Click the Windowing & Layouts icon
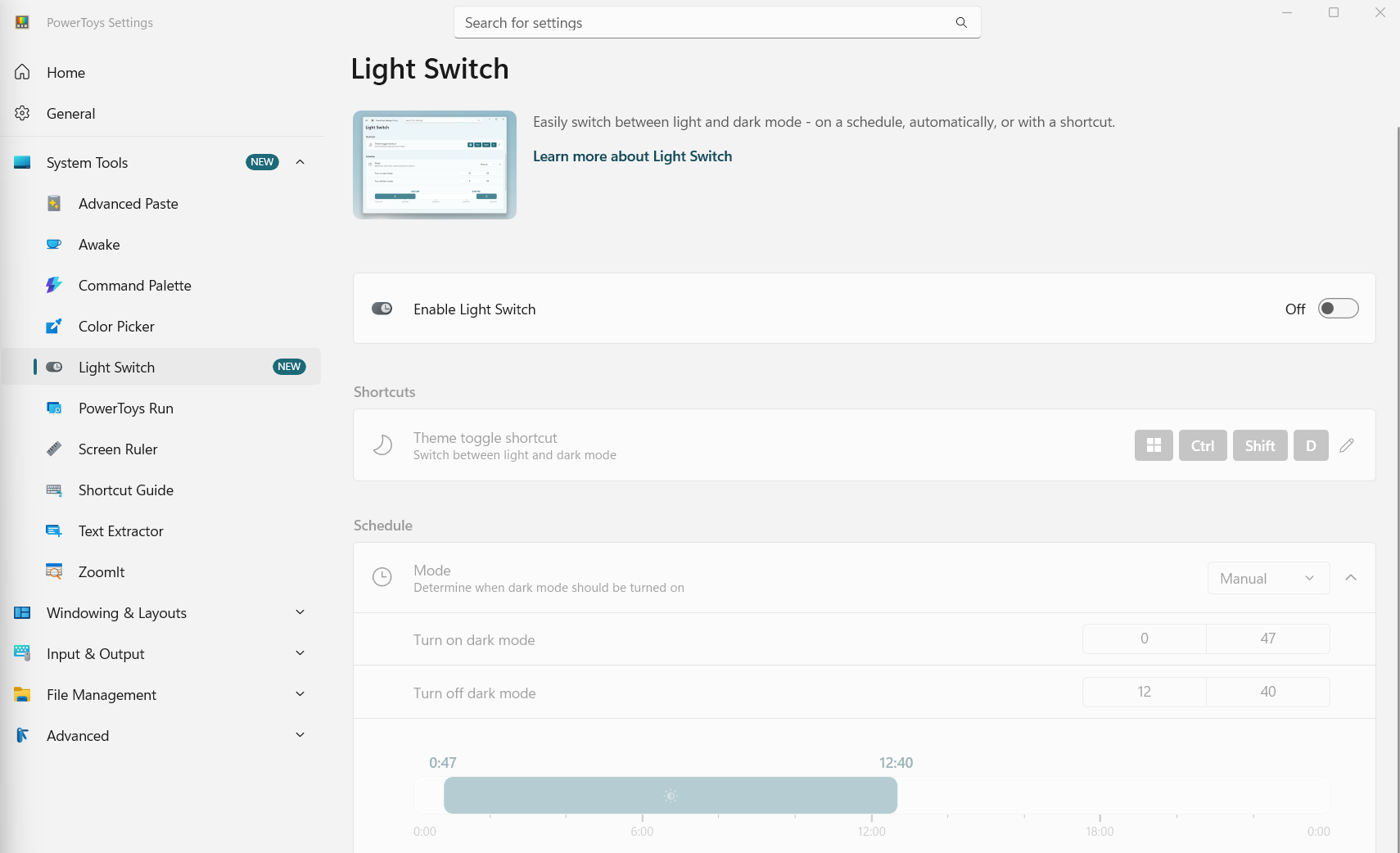Screen dimensions: 1400x853 click(x=22, y=612)
